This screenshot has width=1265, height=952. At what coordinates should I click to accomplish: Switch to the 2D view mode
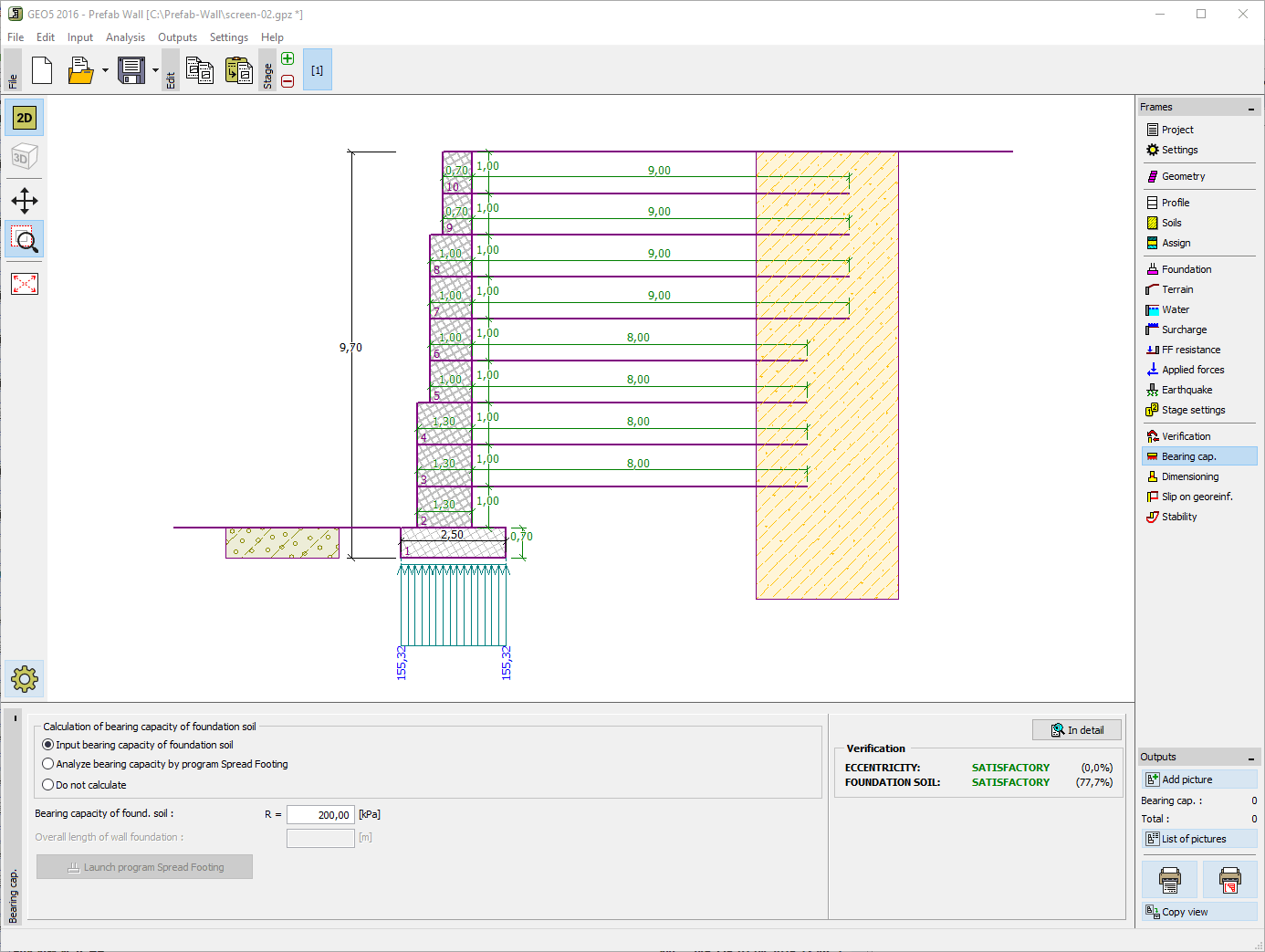point(25,118)
